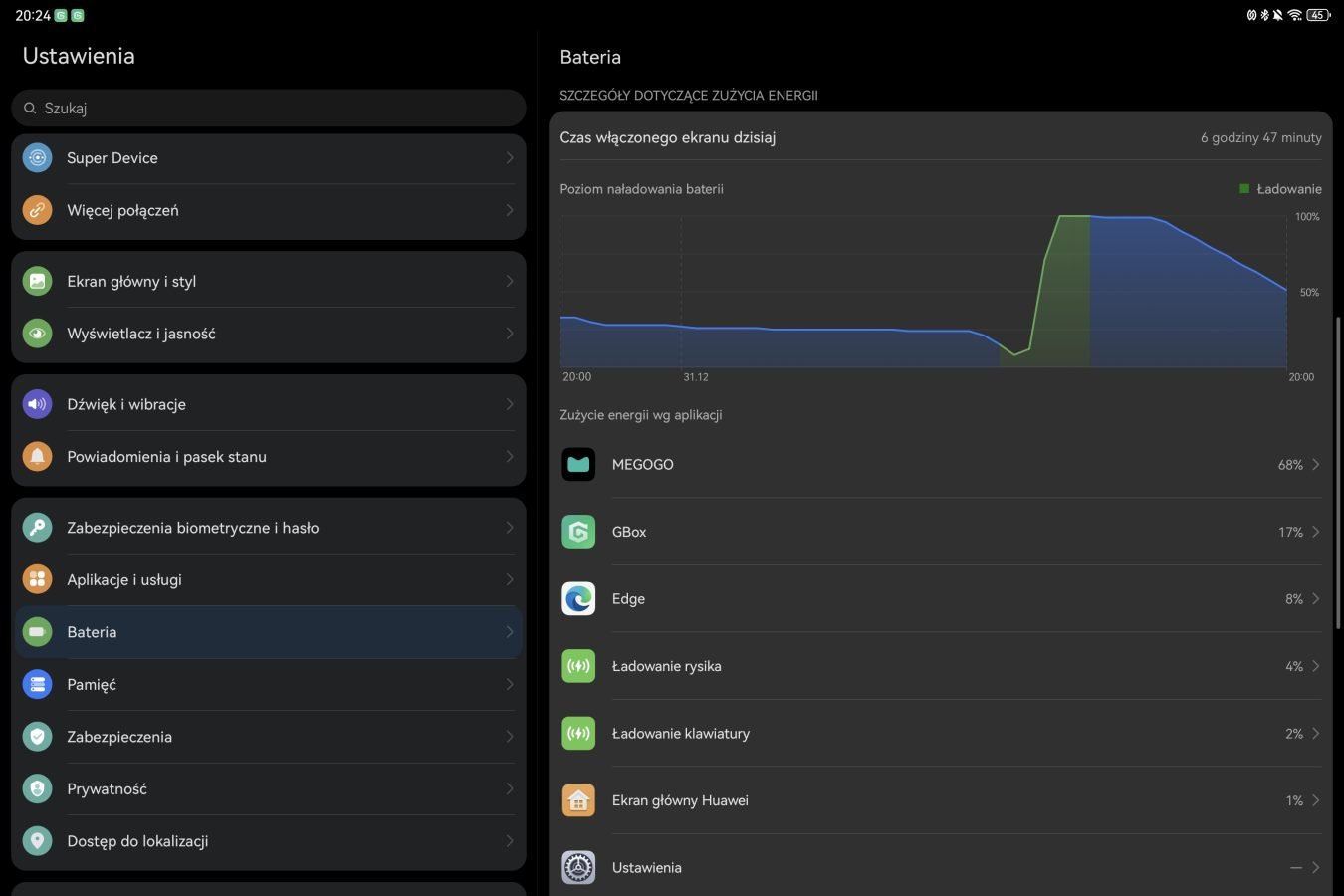This screenshot has height=896, width=1344.
Task: Click the Ustawienia heading
Action: click(x=79, y=56)
